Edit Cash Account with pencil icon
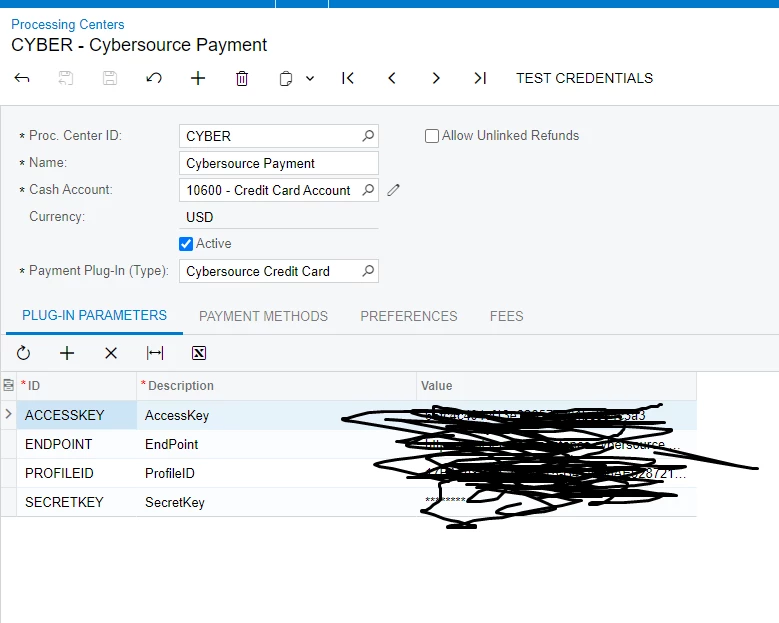 [393, 190]
